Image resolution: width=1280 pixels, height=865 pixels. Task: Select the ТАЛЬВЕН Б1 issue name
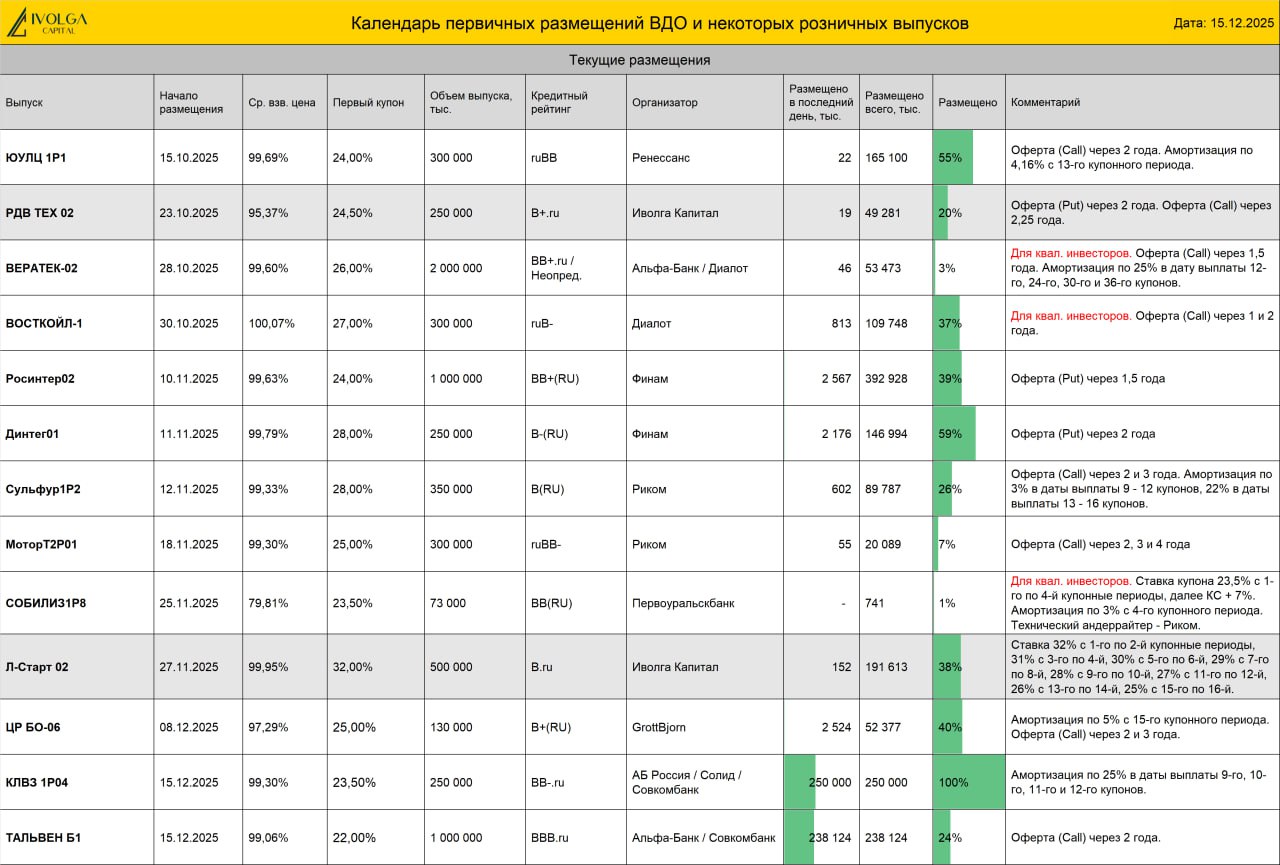coord(42,838)
